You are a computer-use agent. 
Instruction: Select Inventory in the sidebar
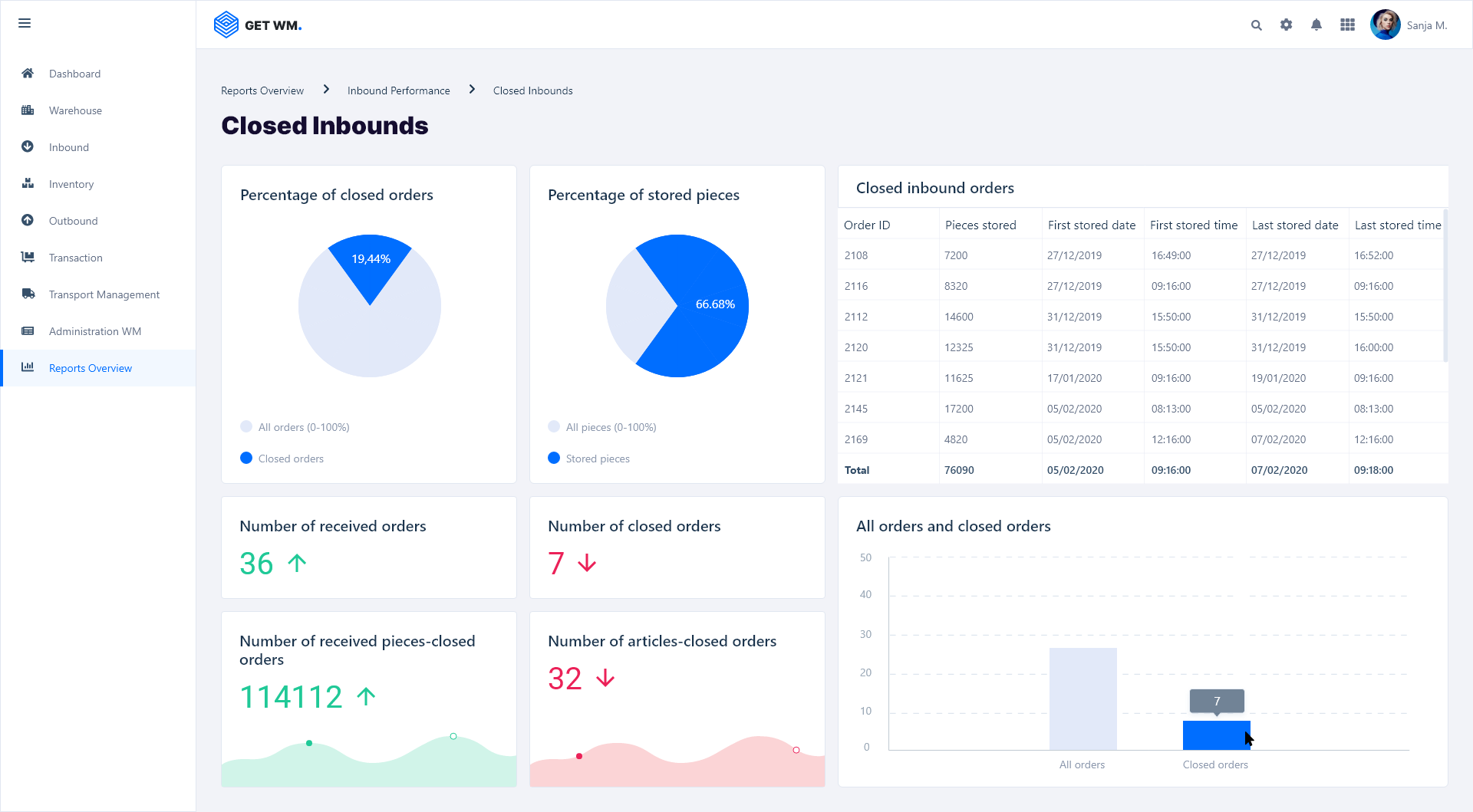(71, 184)
